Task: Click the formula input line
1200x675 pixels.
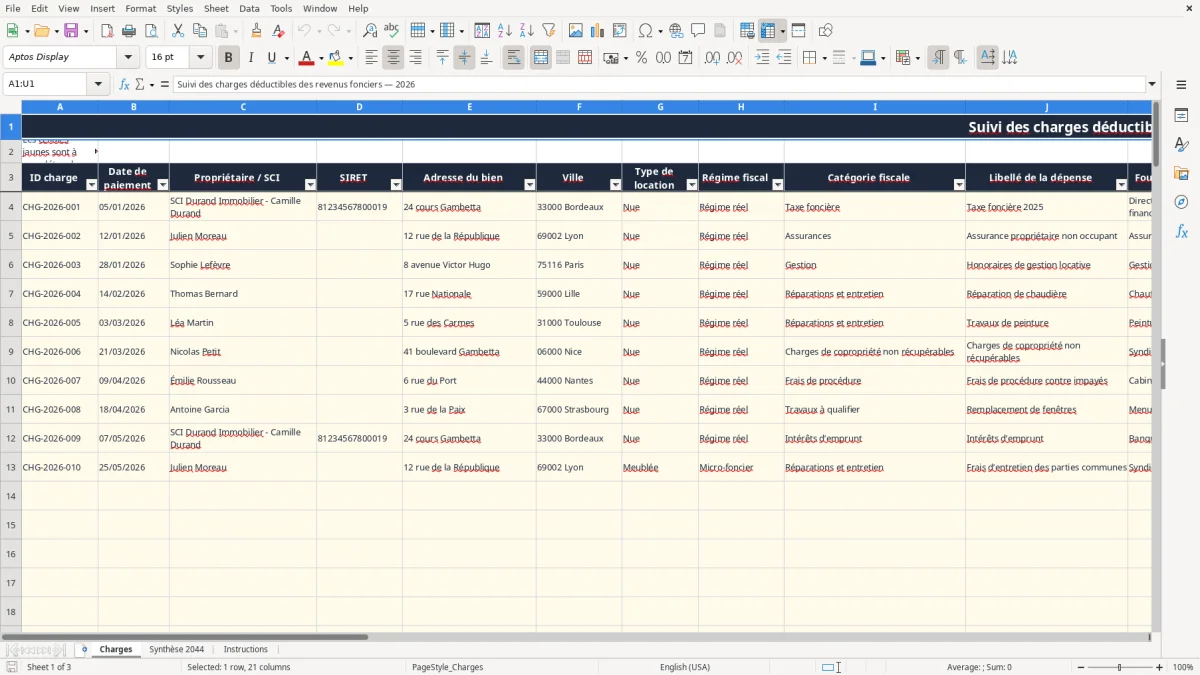Action: (x=659, y=85)
